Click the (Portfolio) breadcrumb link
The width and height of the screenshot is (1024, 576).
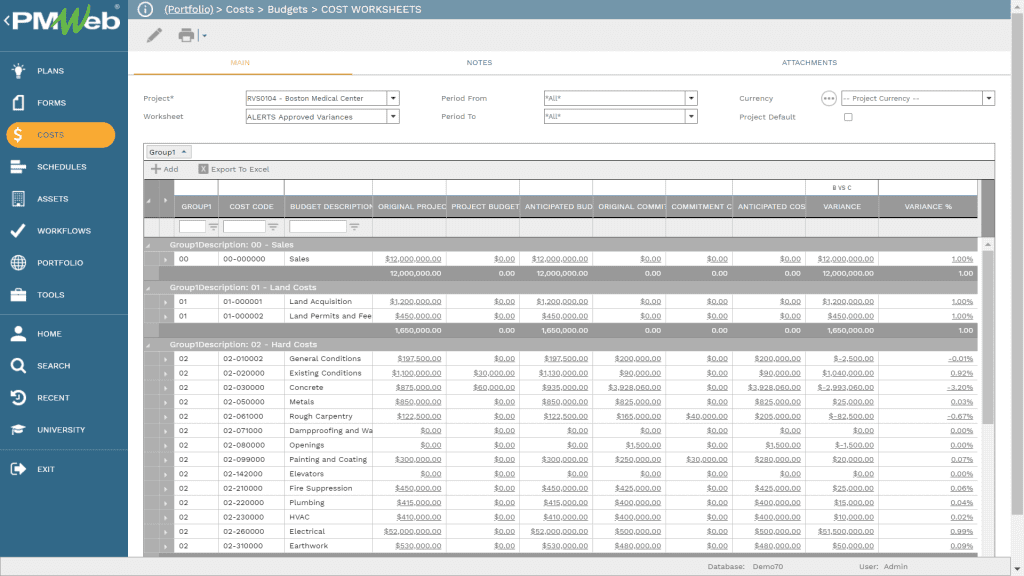pos(189,9)
